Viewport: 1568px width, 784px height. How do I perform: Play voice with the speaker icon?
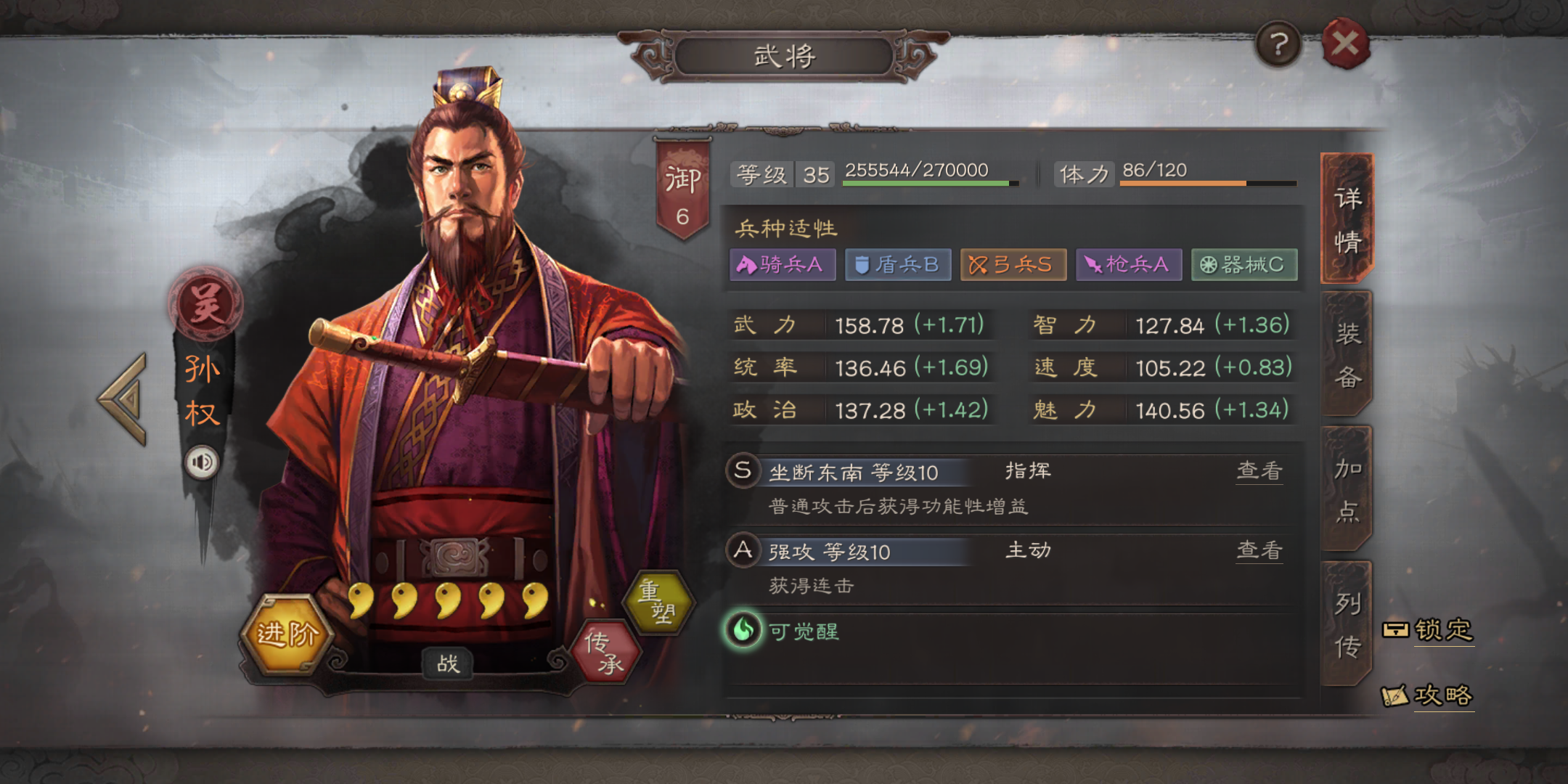tap(202, 462)
